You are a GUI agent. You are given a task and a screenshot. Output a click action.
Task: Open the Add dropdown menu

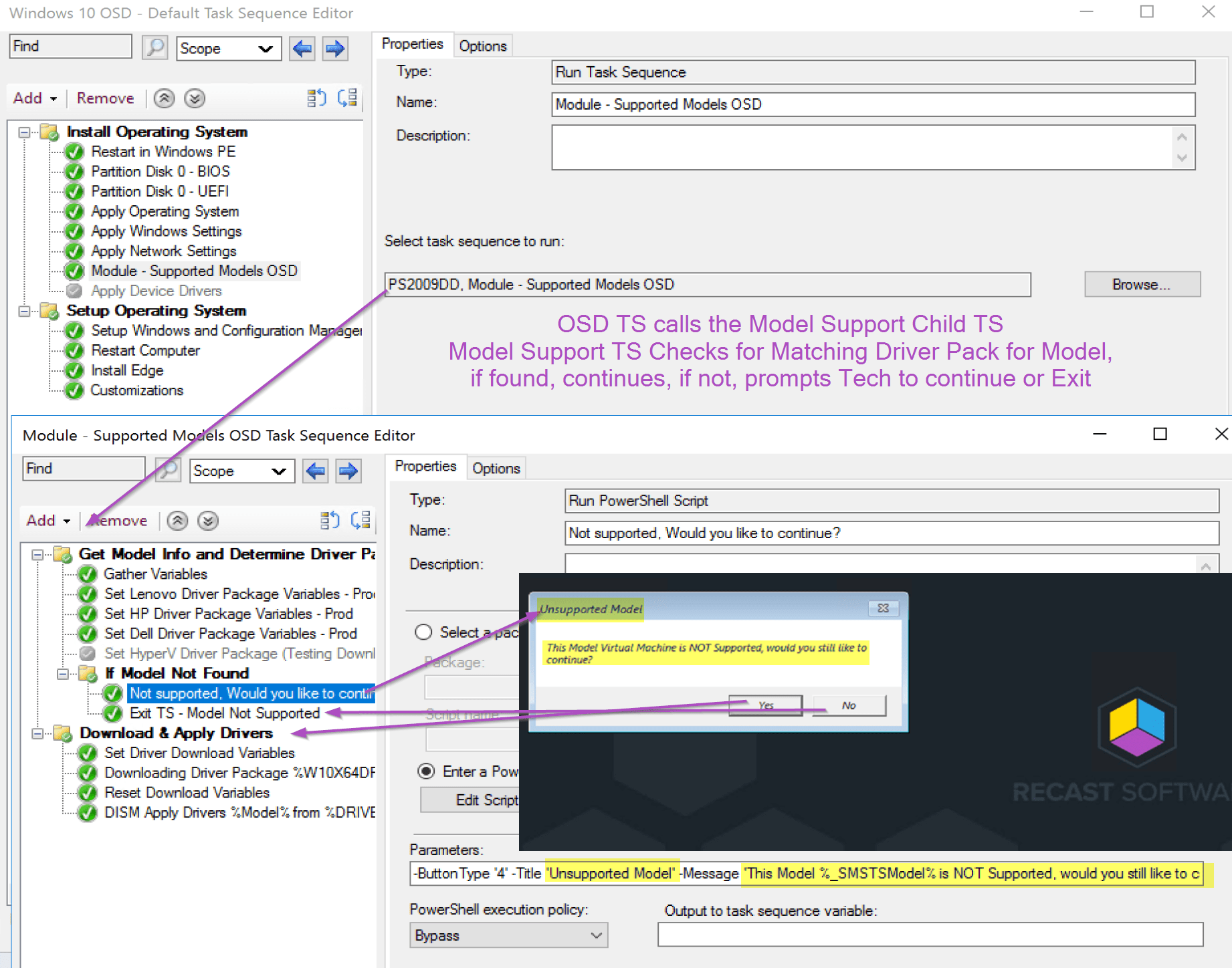34,98
